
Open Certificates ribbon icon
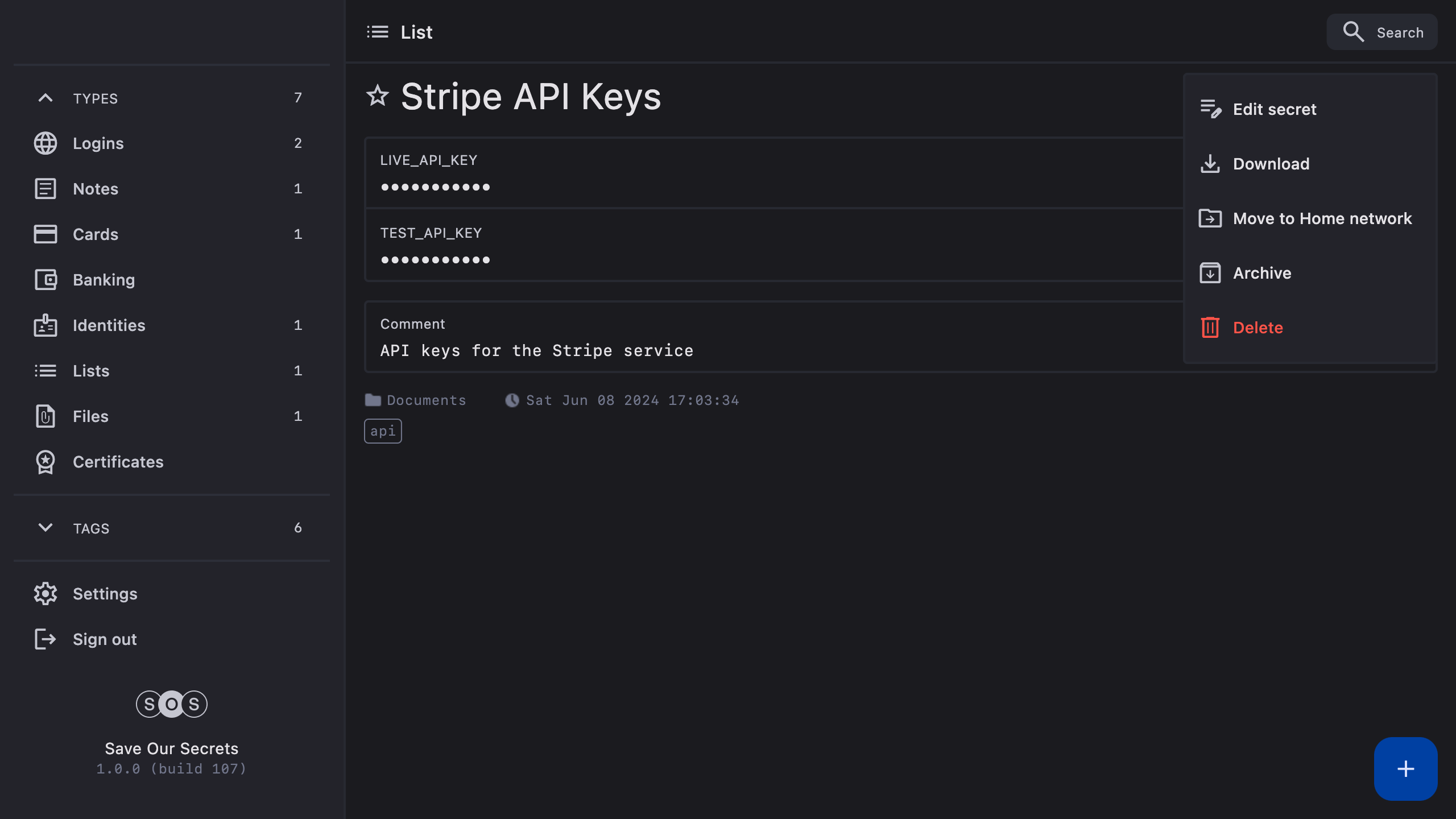click(x=45, y=462)
